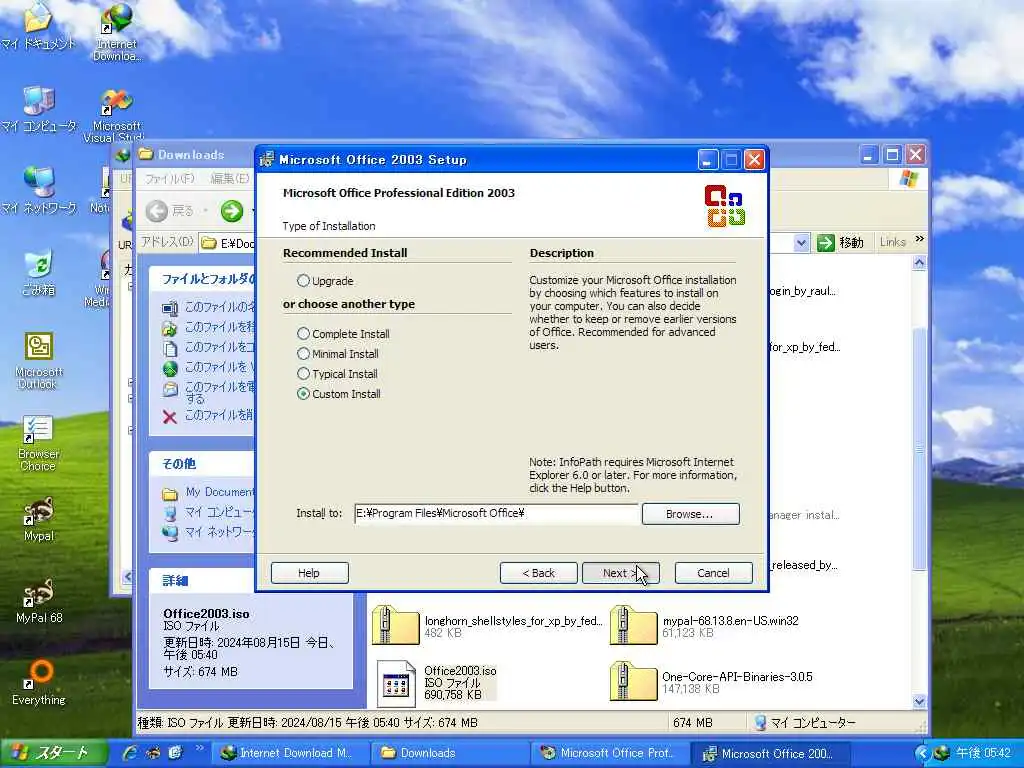Launch Everything search desktop shortcut
The image size is (1024, 768).
tap(39, 683)
